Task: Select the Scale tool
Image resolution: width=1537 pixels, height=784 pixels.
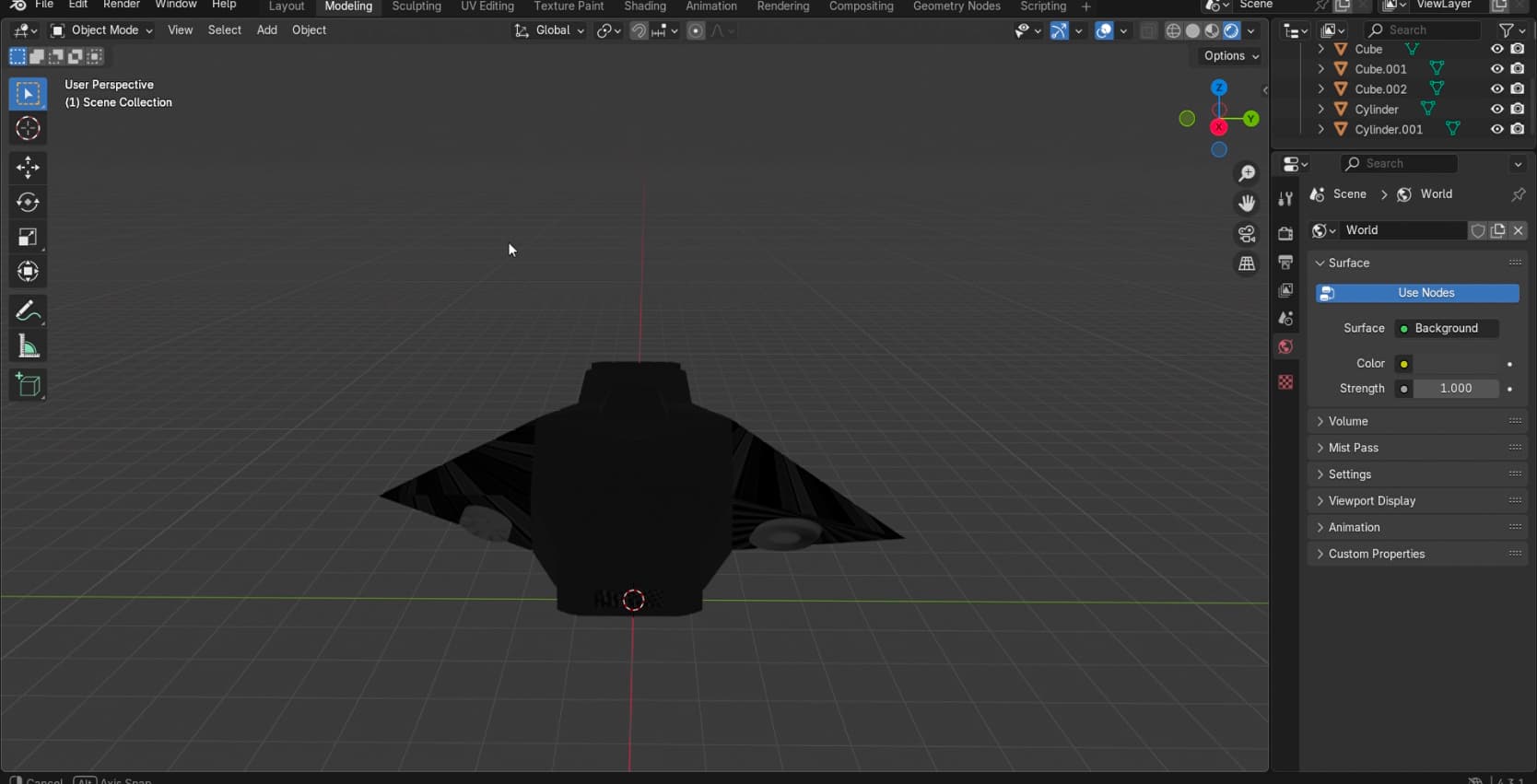Action: click(28, 237)
